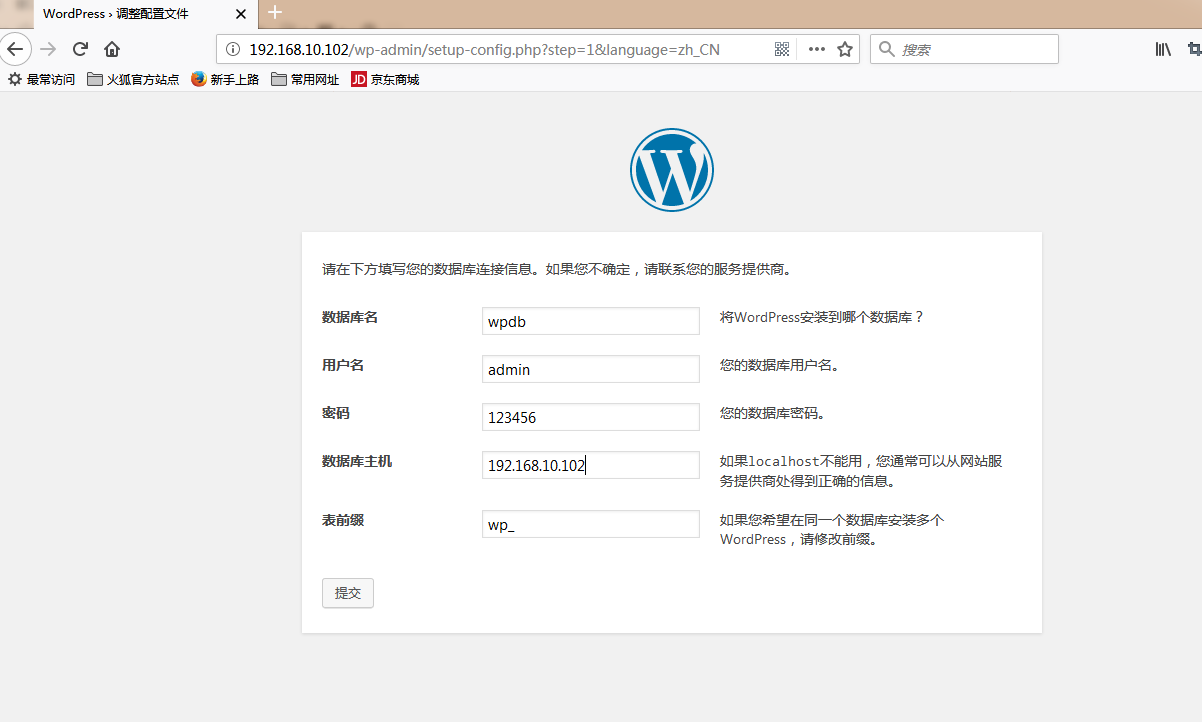
Task: Click the 表前缀 label
Action: [343, 520]
